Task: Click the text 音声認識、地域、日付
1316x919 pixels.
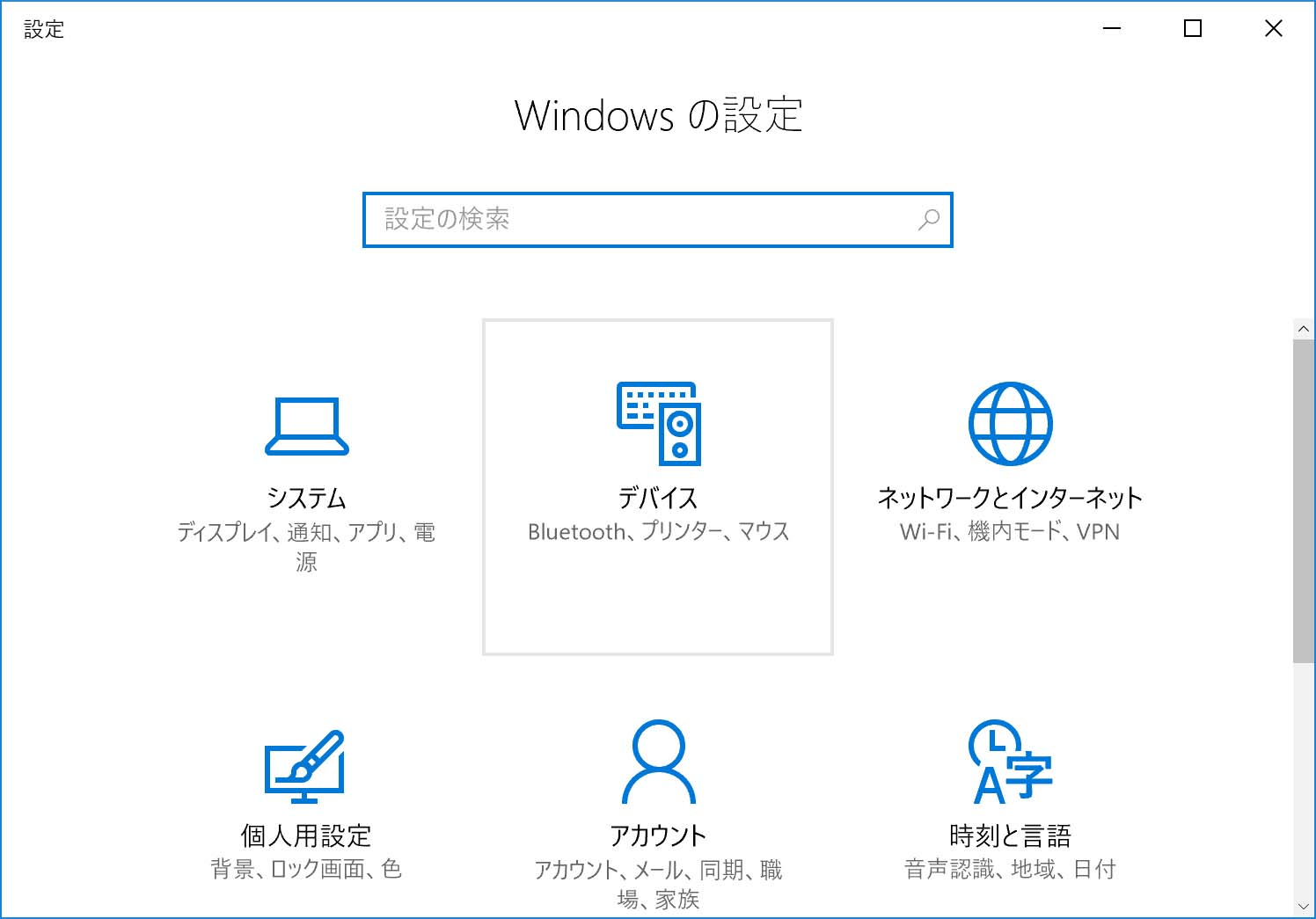Action: tap(1010, 869)
